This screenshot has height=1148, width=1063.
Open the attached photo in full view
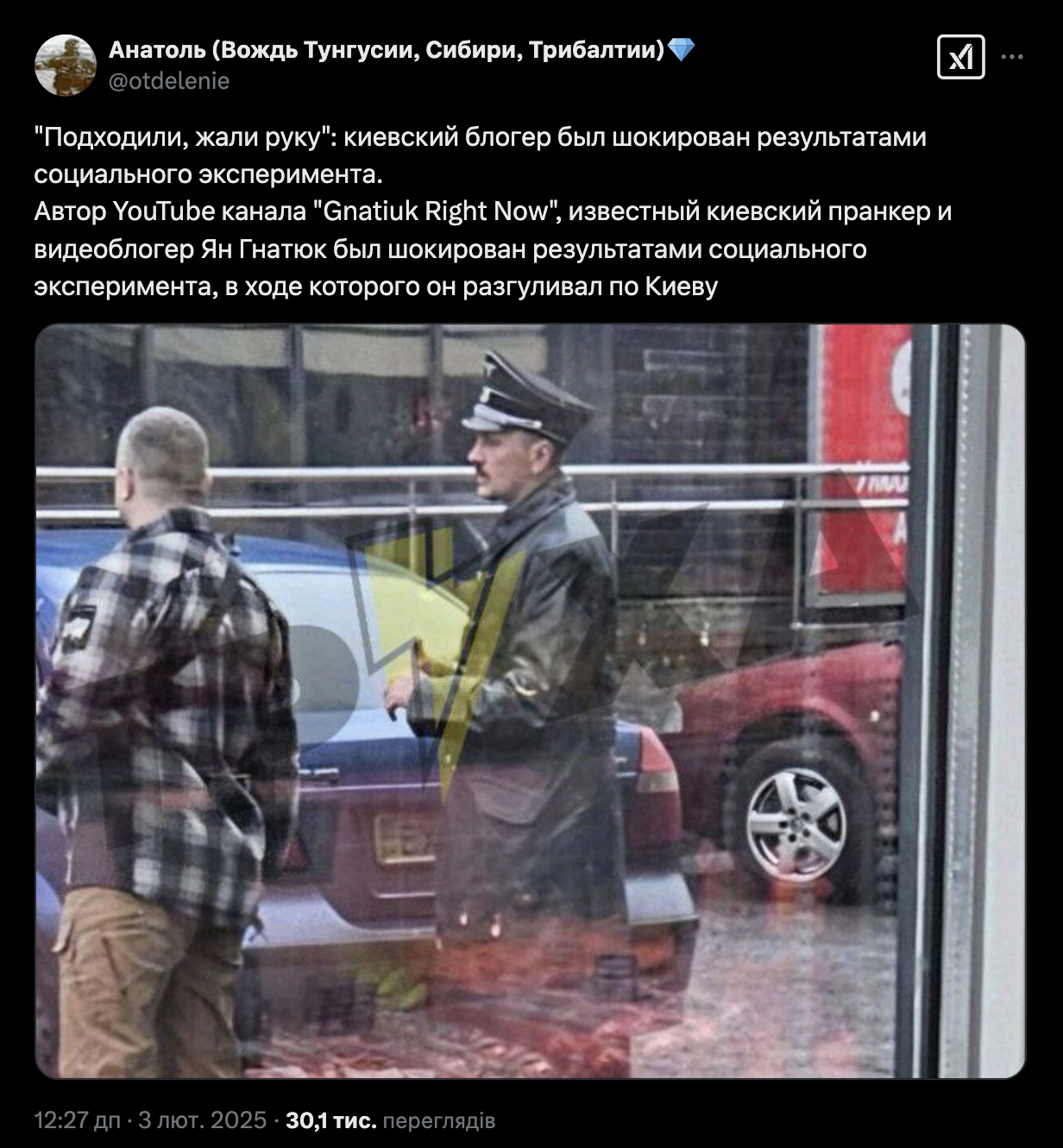pyautogui.click(x=530, y=702)
